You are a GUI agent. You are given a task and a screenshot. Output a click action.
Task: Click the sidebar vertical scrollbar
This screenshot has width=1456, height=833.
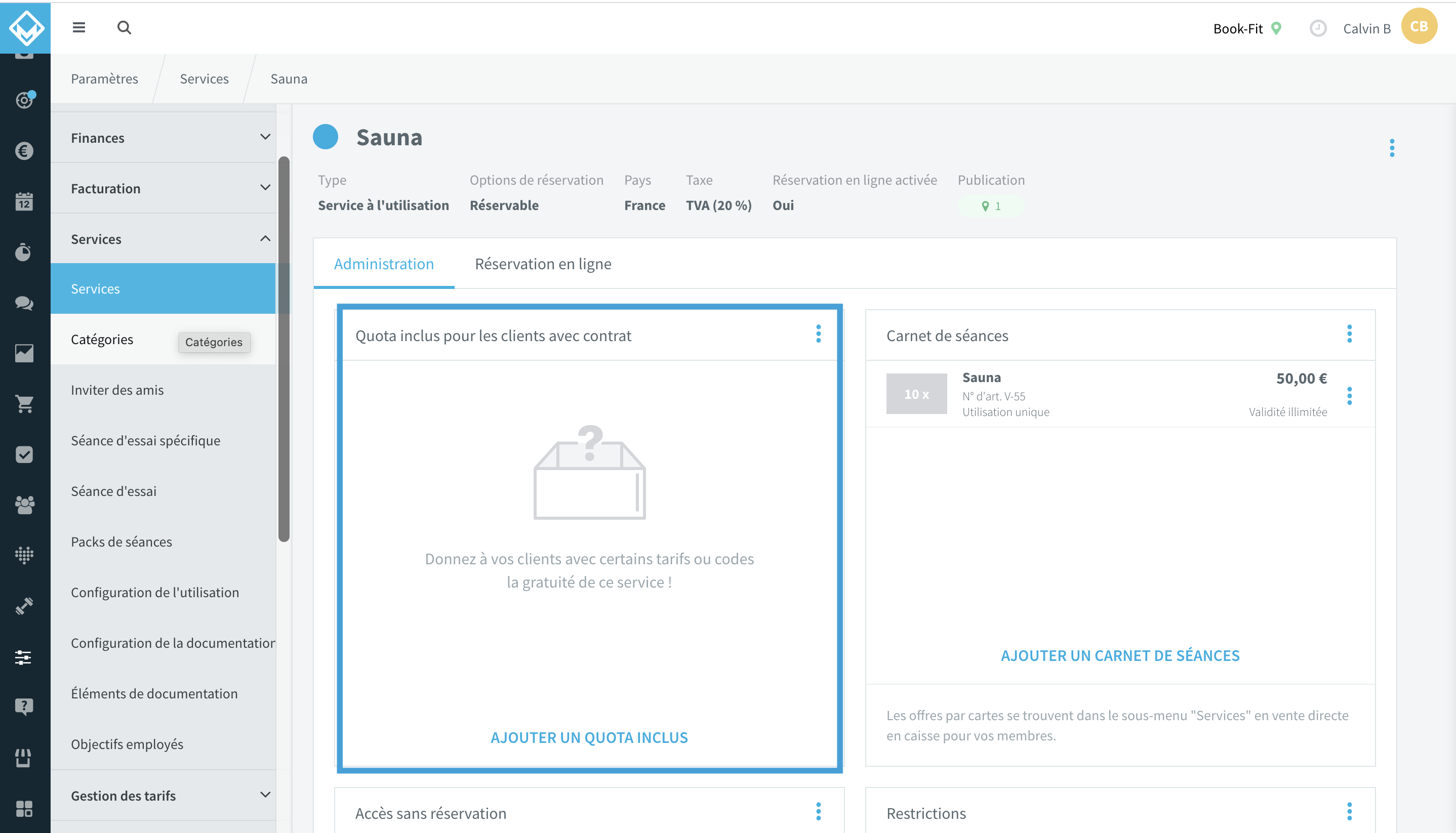pyautogui.click(x=284, y=349)
